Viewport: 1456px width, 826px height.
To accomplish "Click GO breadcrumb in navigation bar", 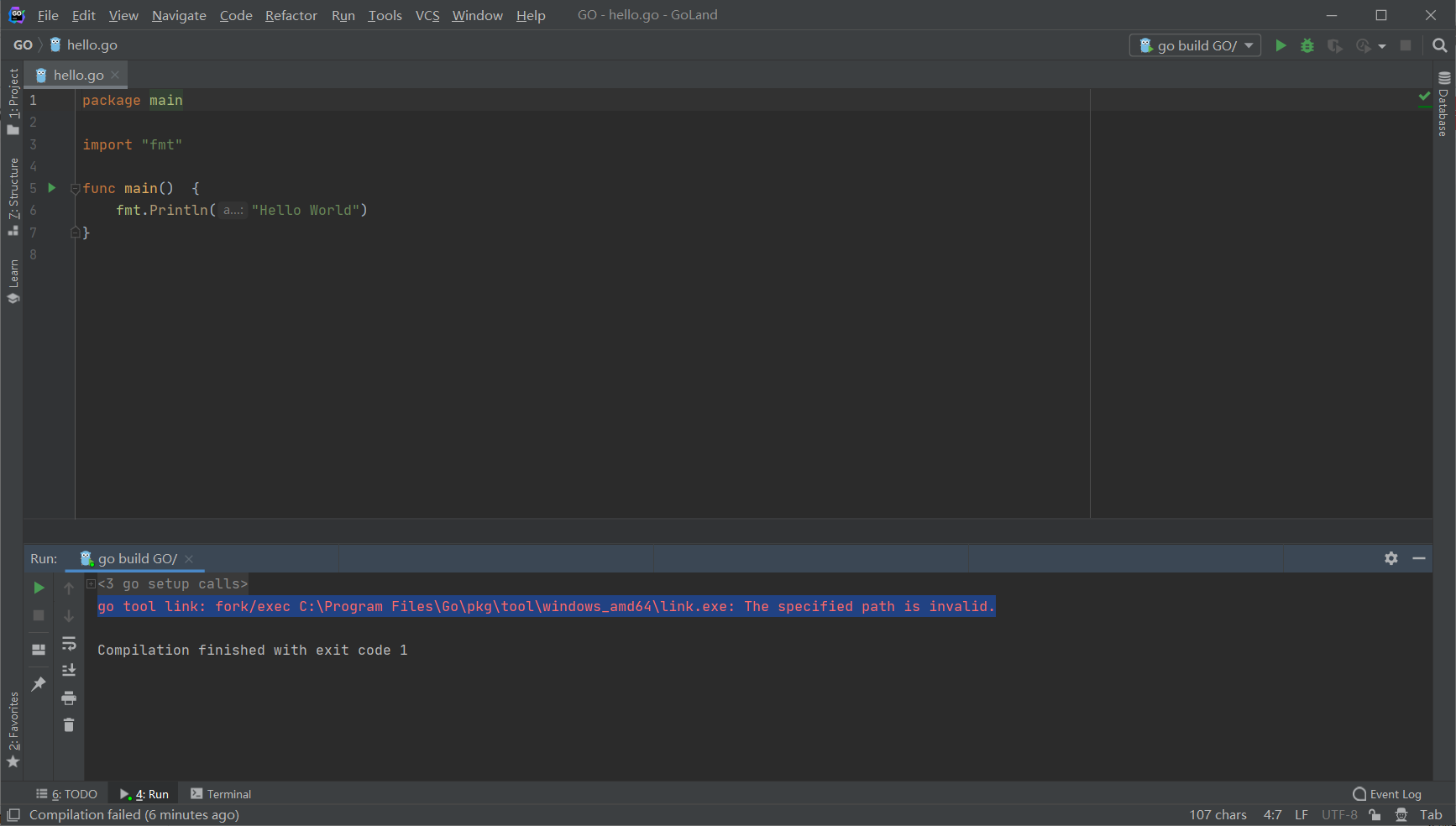I will click(x=23, y=45).
